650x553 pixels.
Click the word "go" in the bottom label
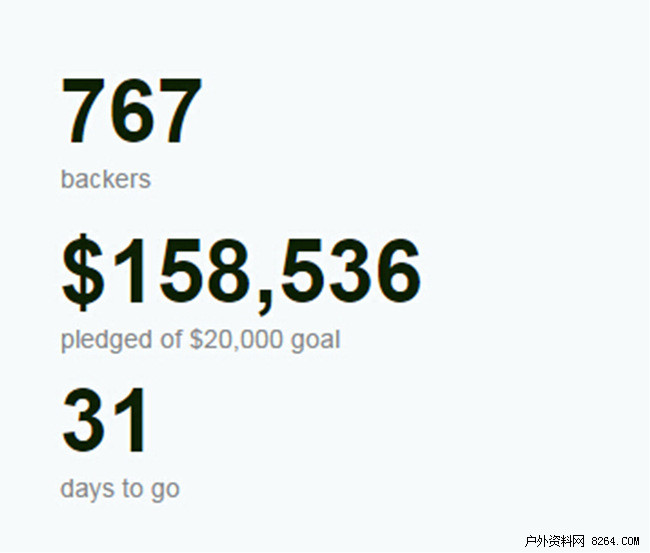(x=166, y=490)
